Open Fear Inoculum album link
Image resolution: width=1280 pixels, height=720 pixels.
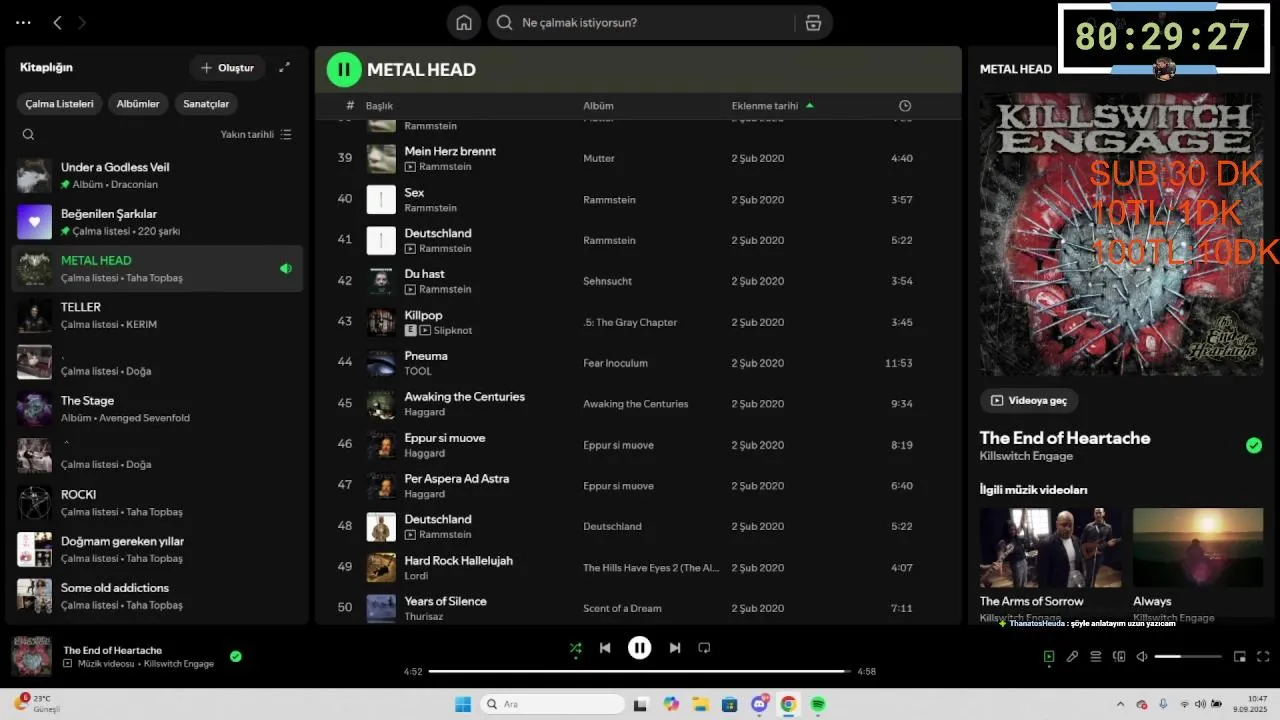click(615, 363)
